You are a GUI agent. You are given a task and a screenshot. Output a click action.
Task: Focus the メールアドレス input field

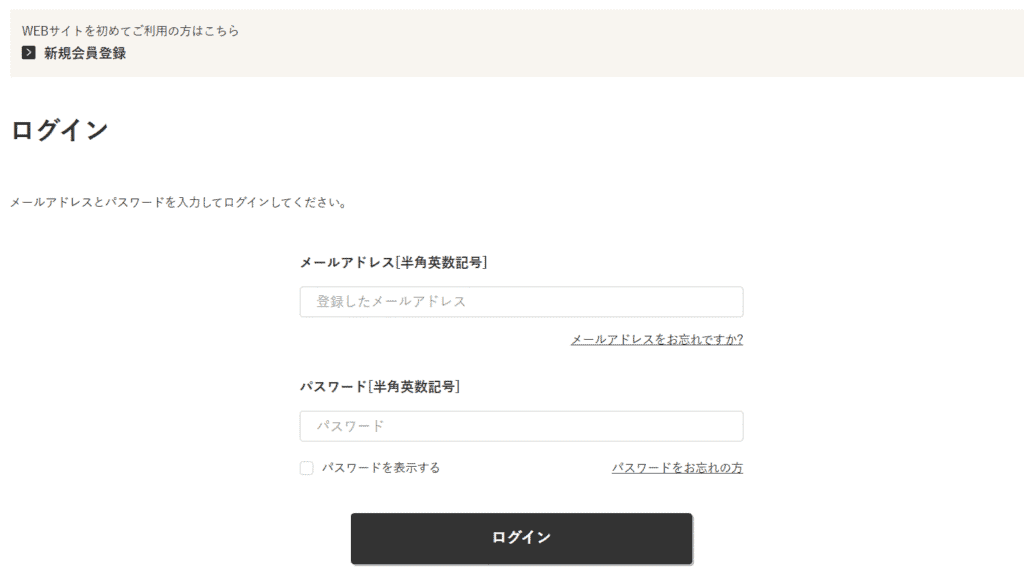pos(521,302)
